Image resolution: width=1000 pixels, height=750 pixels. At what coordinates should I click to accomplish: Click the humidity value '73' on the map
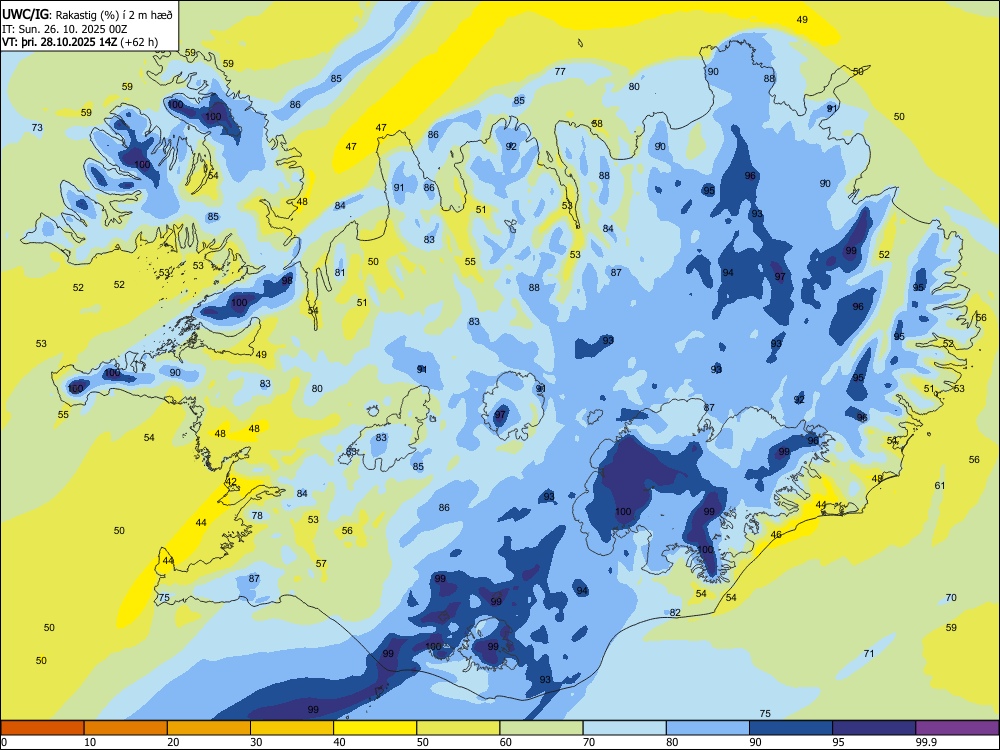(x=38, y=128)
